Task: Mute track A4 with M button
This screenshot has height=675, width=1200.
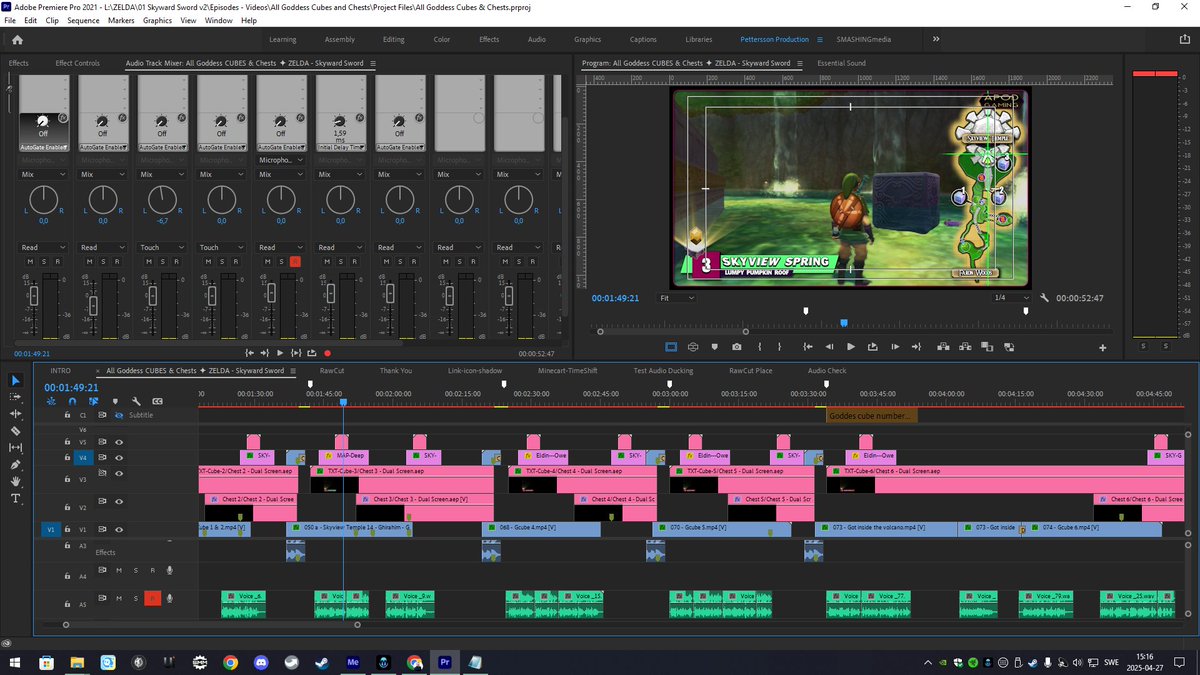Action: click(x=119, y=571)
